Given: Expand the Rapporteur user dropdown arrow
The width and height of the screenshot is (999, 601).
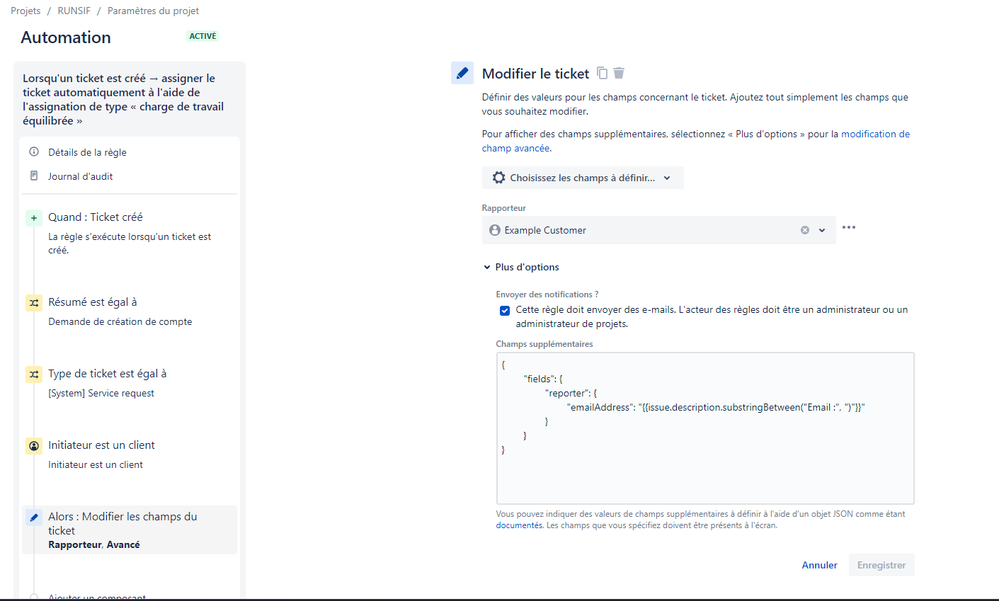Looking at the screenshot, I should click(822, 230).
